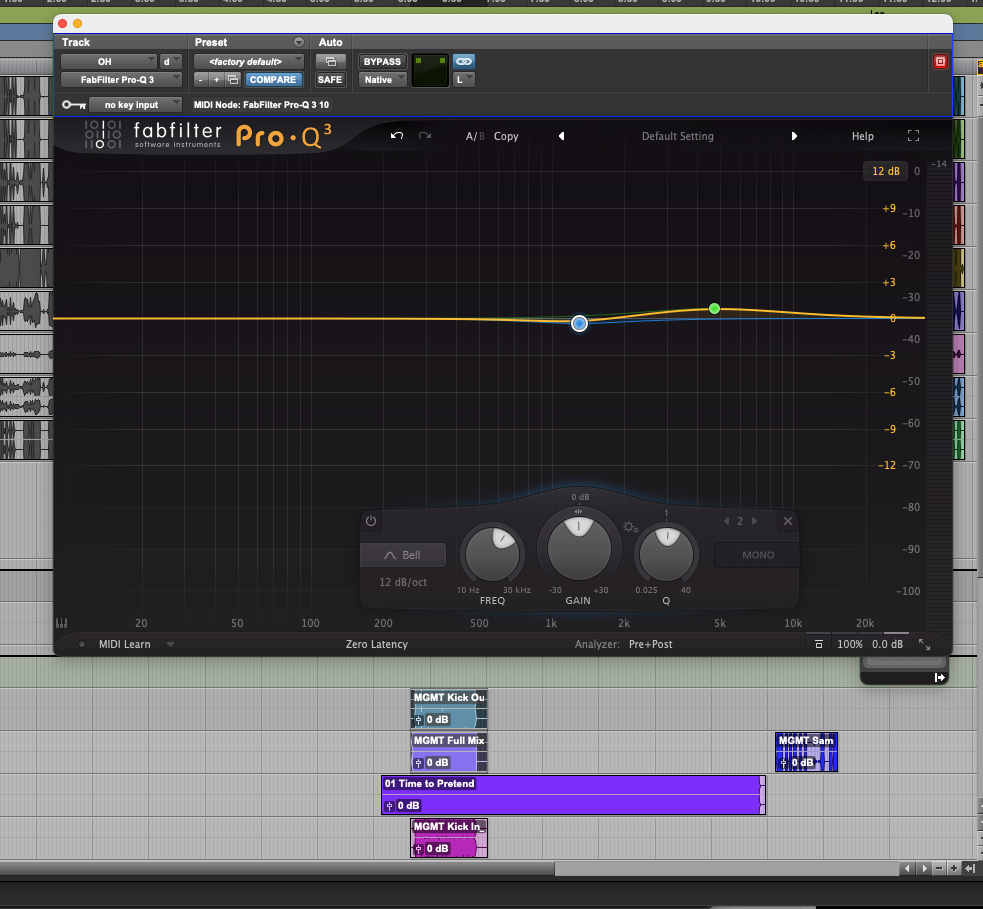The width and height of the screenshot is (983, 909).
Task: Toggle the BYPASS button
Action: coord(382,61)
